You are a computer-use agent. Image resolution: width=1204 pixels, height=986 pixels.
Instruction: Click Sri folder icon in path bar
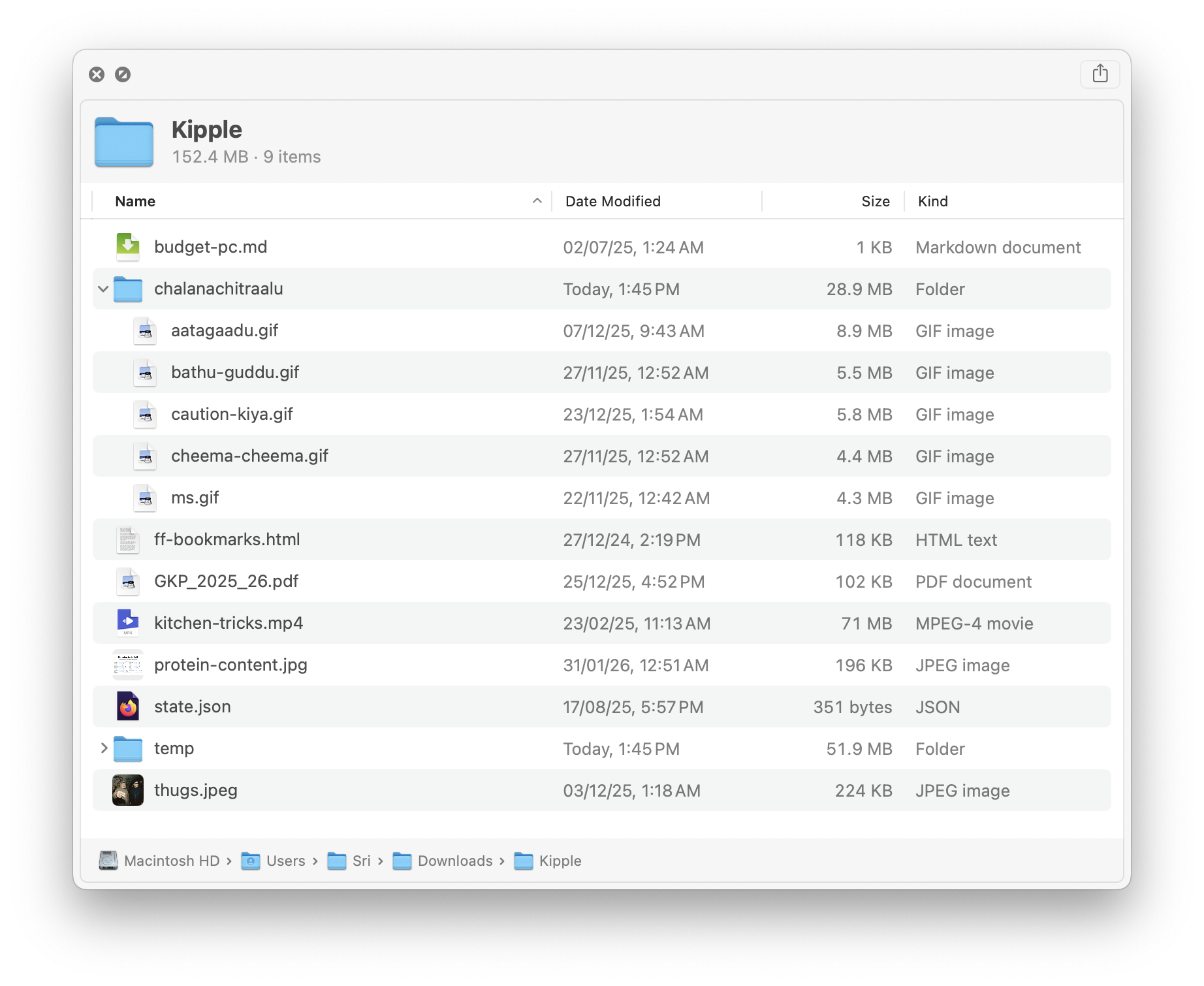coord(337,861)
